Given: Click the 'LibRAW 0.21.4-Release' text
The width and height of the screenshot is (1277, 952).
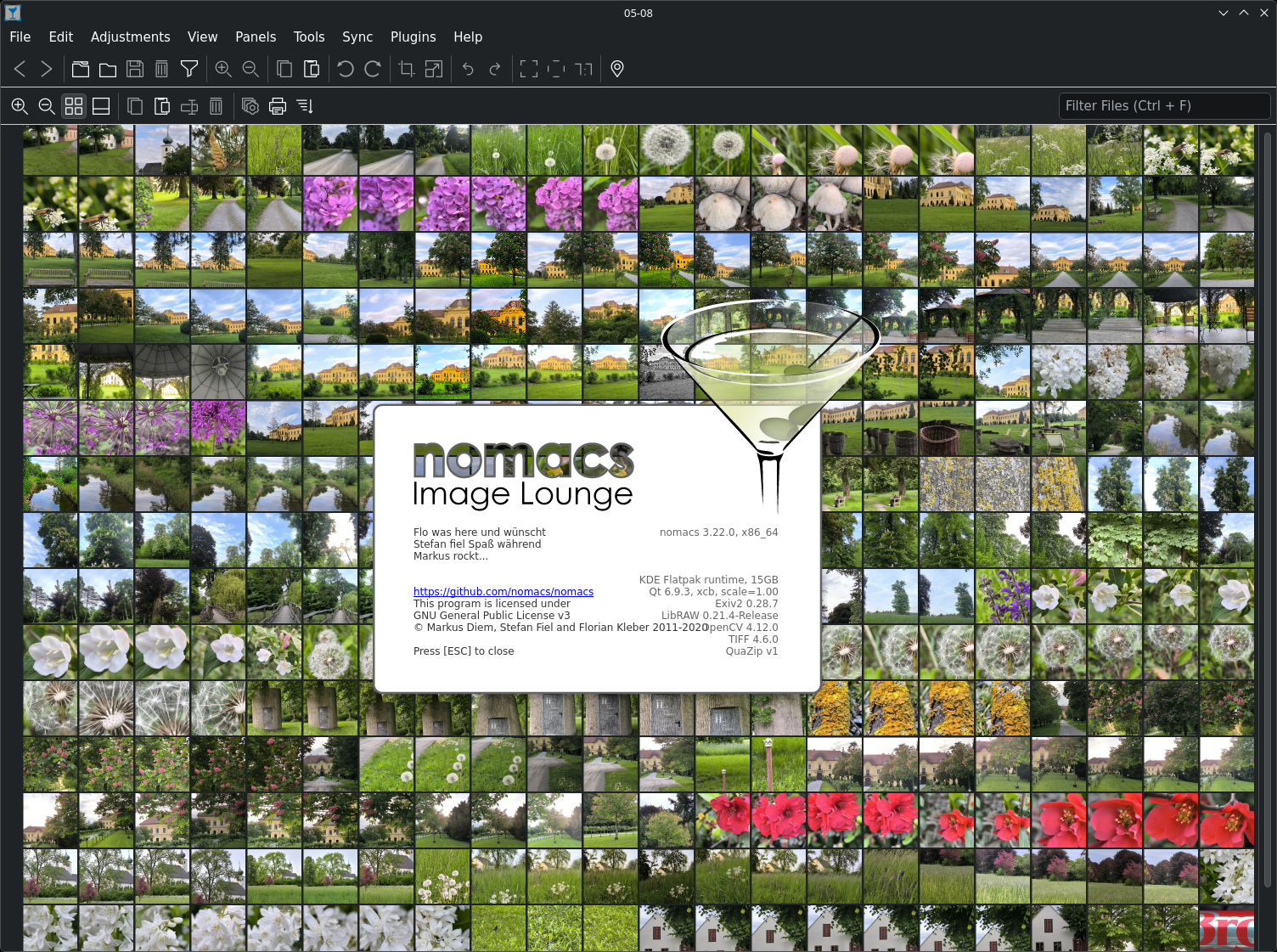Looking at the screenshot, I should pos(719,616).
